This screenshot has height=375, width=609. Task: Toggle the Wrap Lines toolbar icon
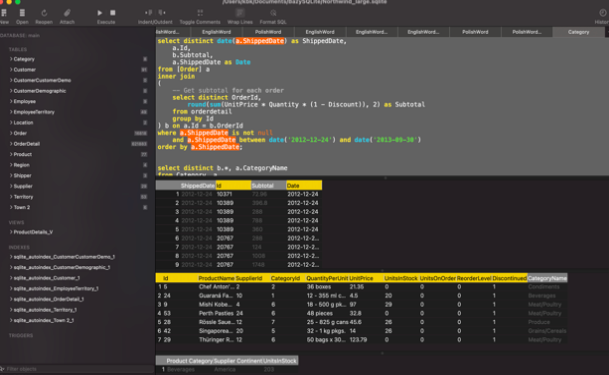[x=240, y=13]
